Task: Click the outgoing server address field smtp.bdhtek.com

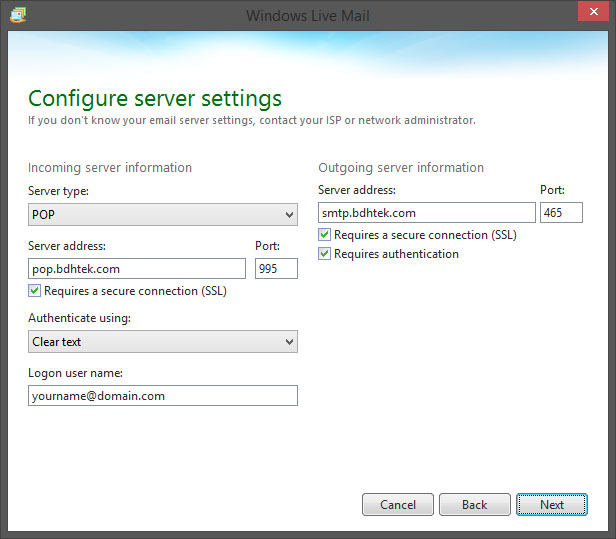Action: tap(427, 213)
